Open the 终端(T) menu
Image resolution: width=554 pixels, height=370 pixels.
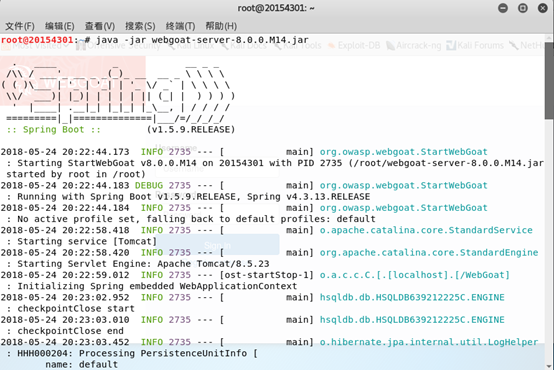pos(180,26)
